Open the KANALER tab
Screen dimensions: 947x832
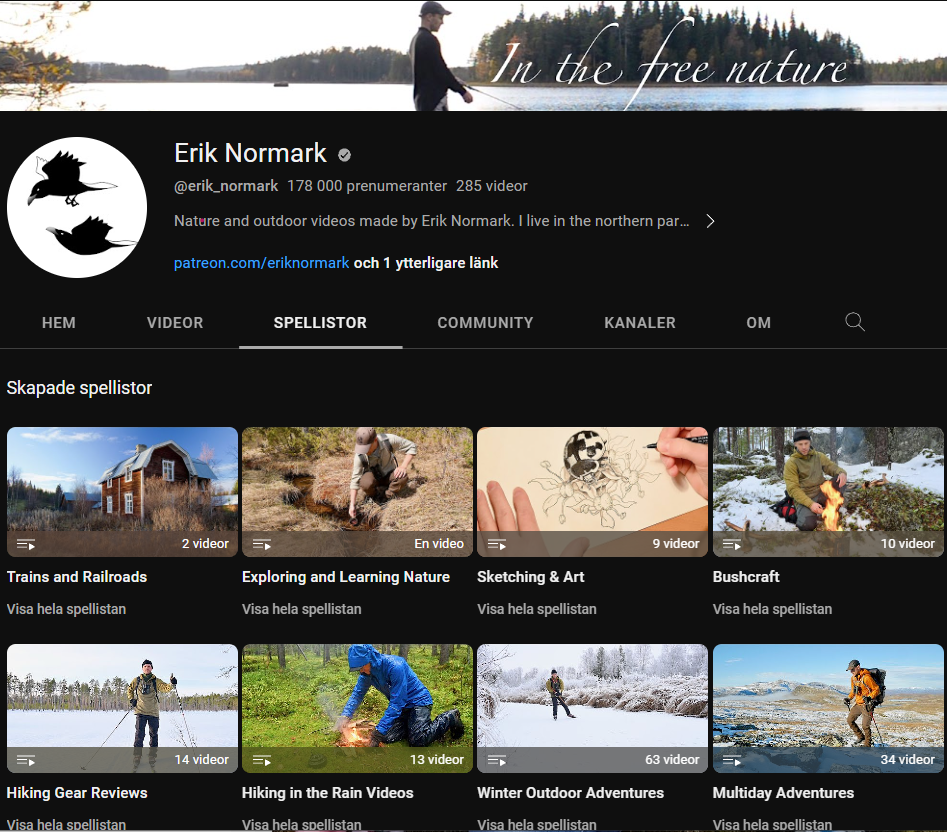click(640, 322)
